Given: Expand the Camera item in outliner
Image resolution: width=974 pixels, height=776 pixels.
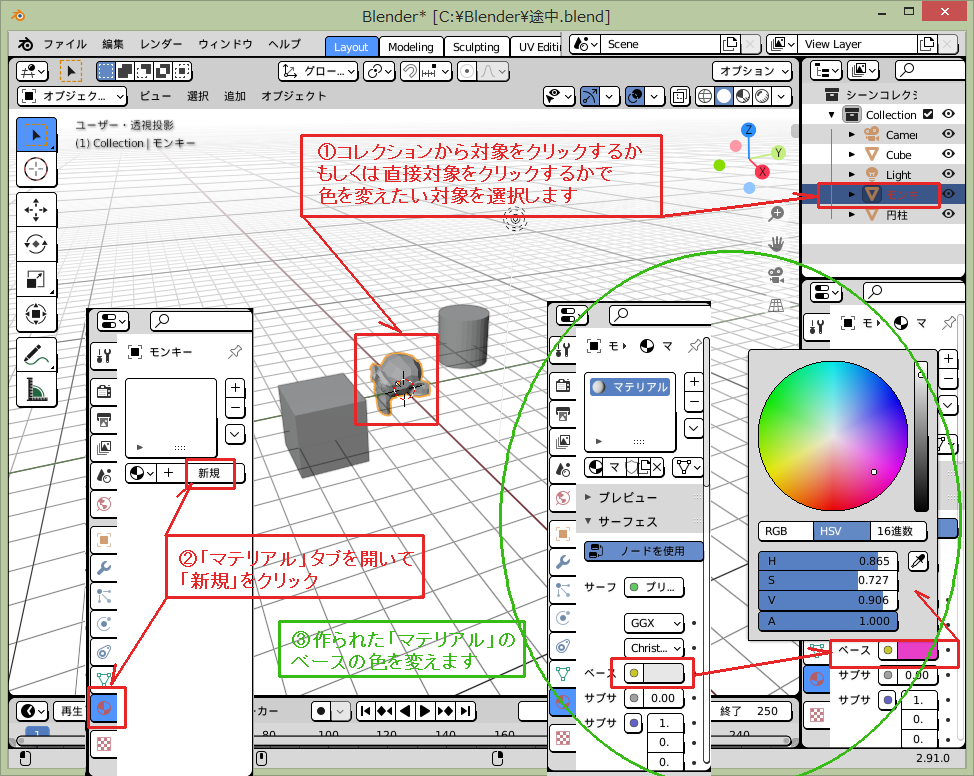Looking at the screenshot, I should click(852, 135).
